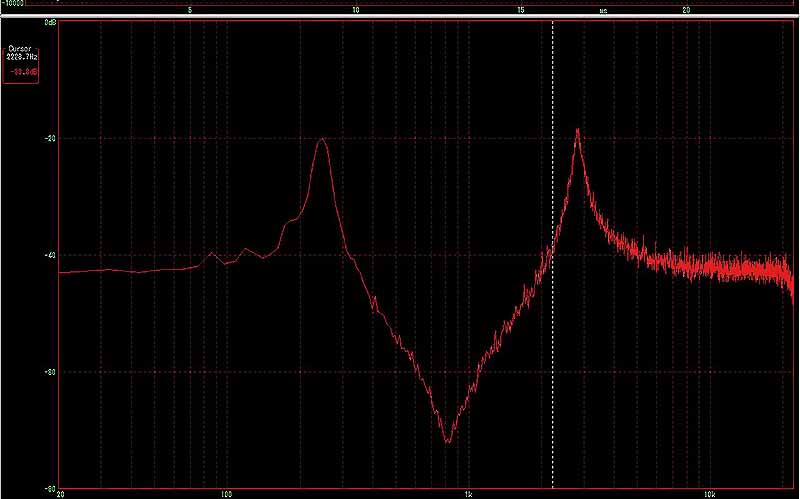Click the first resonance peak near 250 Hz
The width and height of the screenshot is (800, 499).
[x=321, y=141]
